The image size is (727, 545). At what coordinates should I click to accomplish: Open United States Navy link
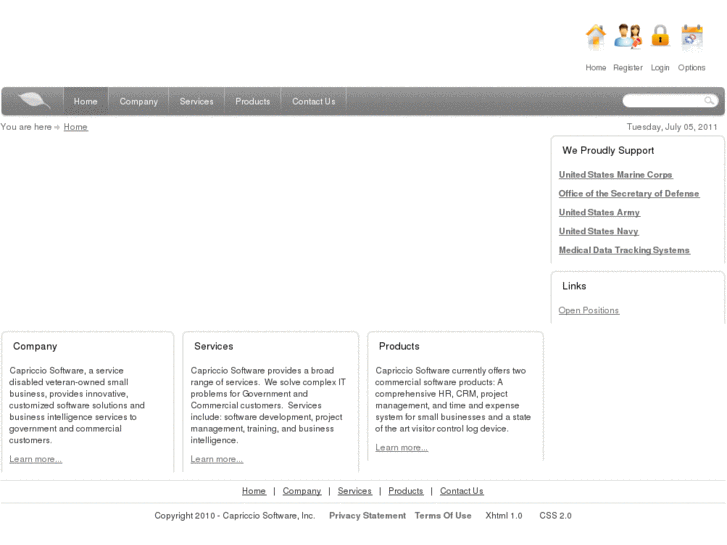click(x=598, y=231)
